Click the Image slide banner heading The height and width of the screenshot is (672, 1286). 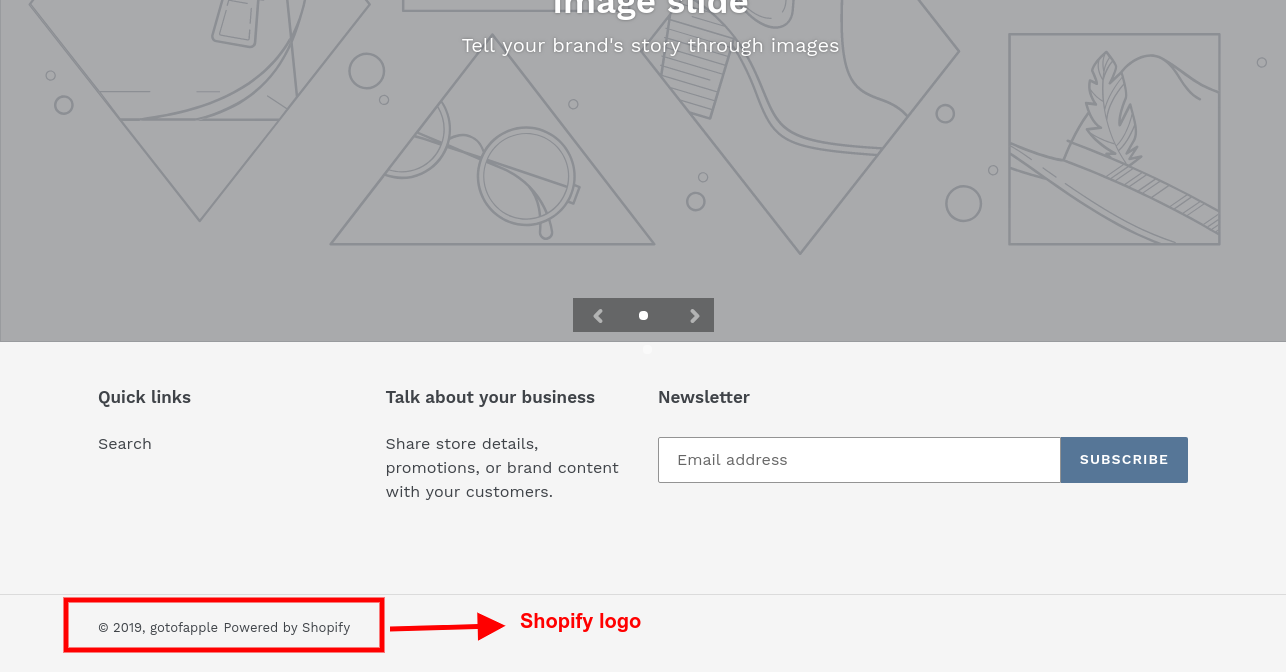pyautogui.click(x=650, y=8)
